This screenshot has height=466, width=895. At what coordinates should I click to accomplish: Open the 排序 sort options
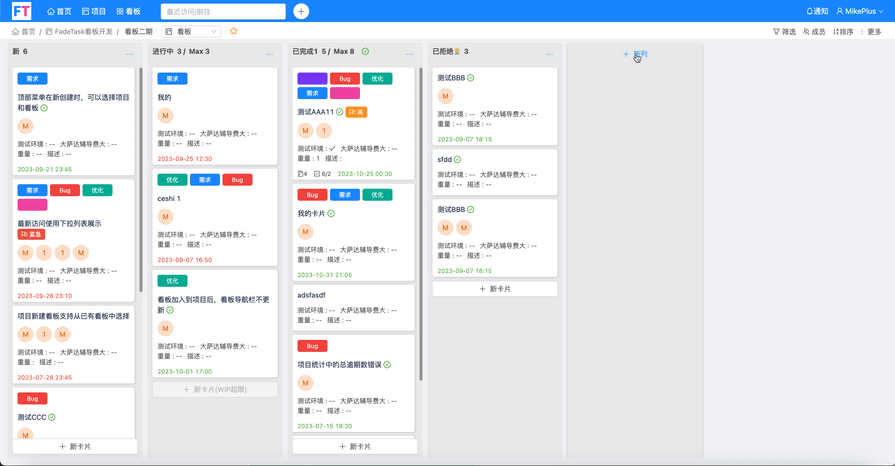(x=843, y=32)
